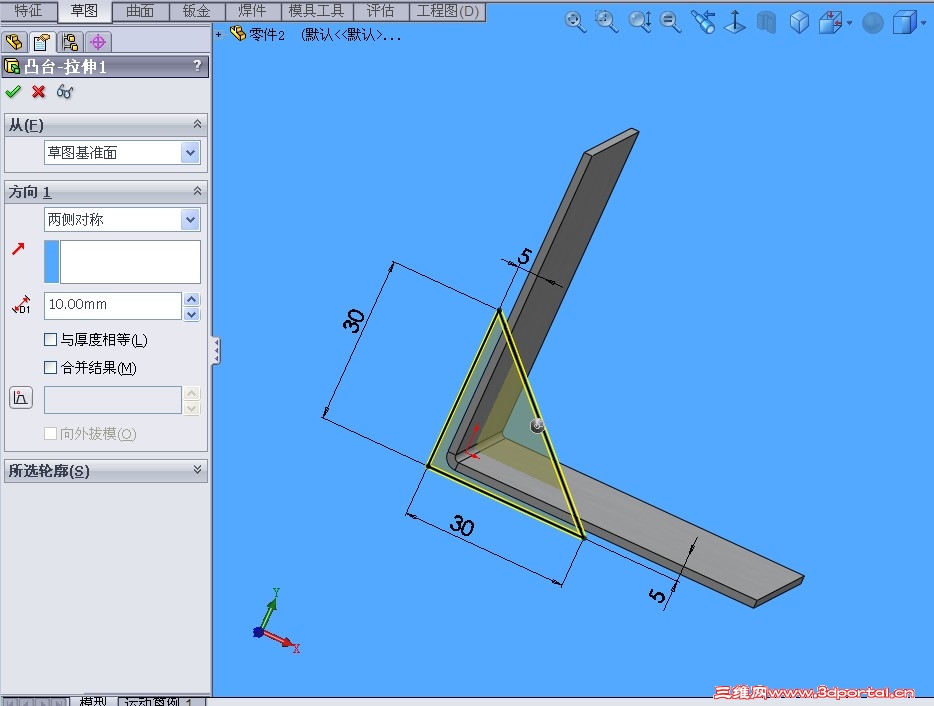Click Zoom In/Out icon
The width and height of the screenshot is (934, 706).
point(640,22)
